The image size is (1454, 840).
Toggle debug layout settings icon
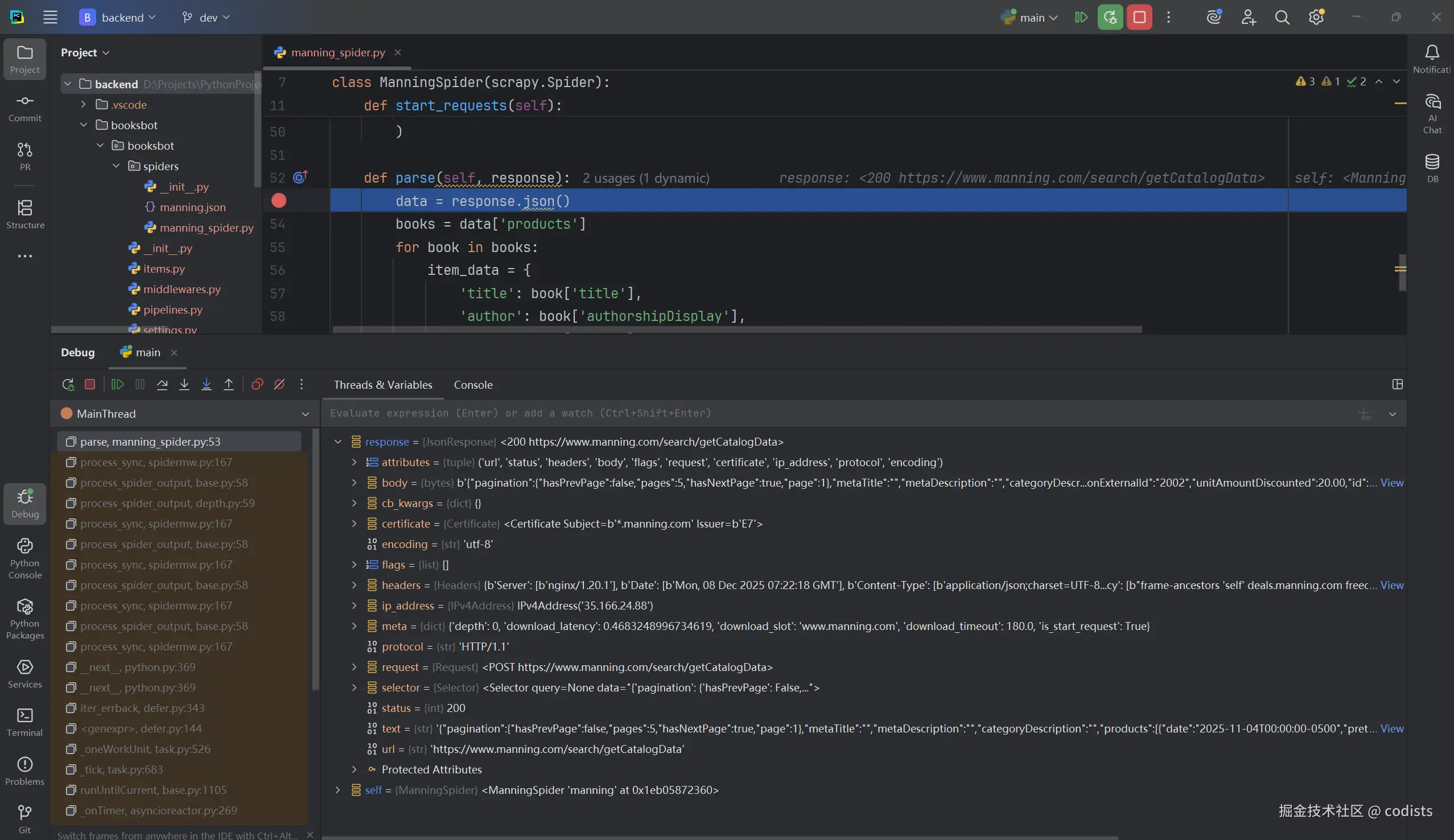pos(1397,384)
